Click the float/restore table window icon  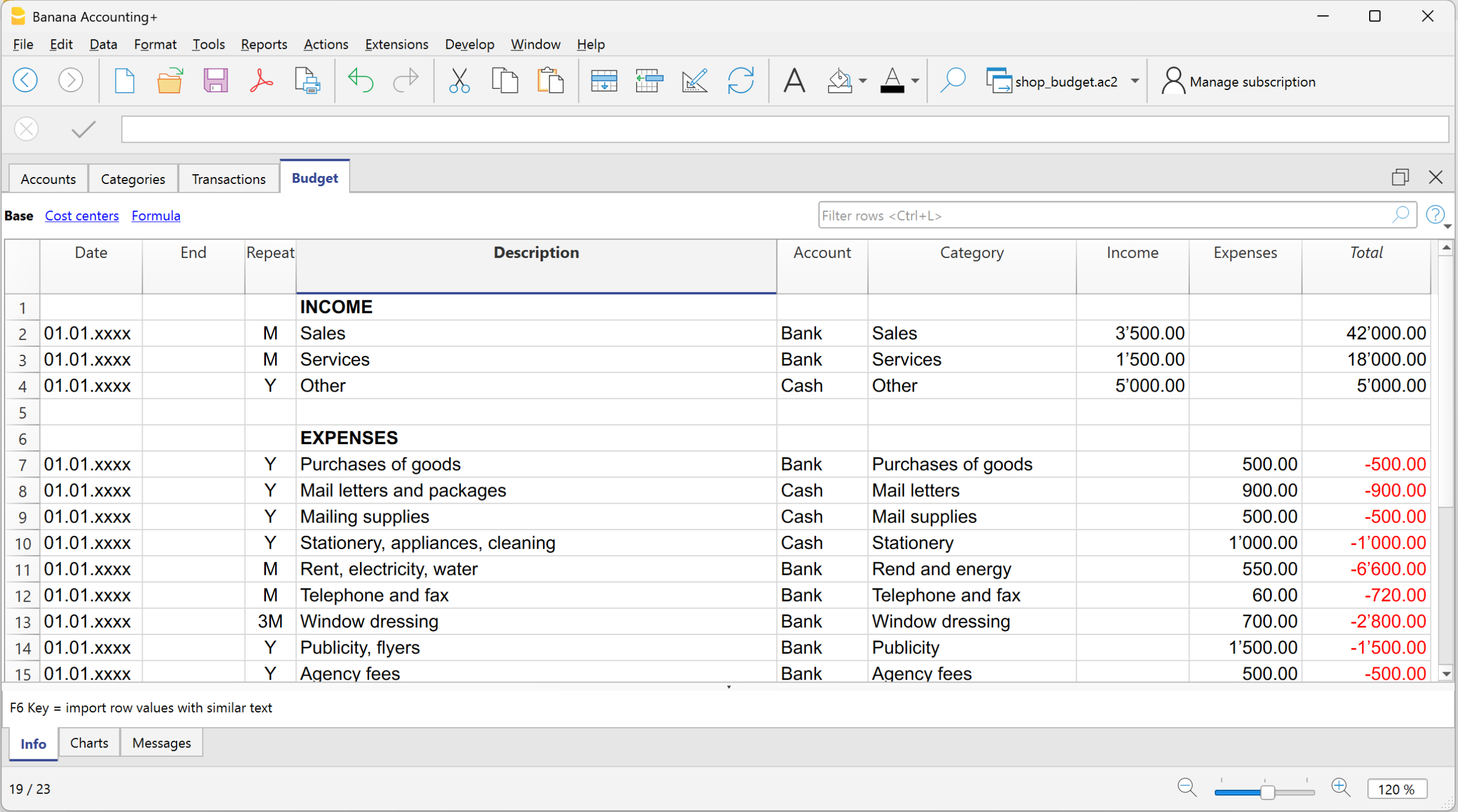[x=1400, y=178]
